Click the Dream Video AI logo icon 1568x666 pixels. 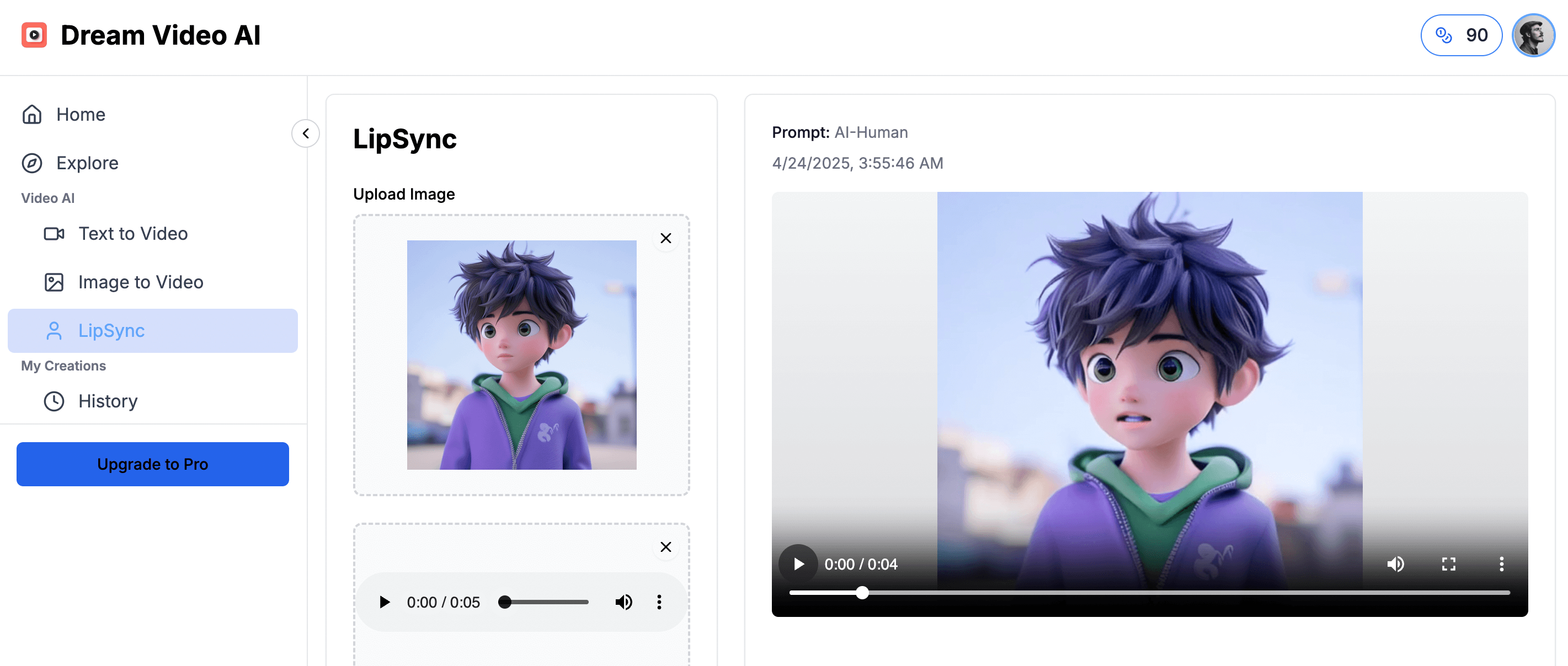[34, 35]
